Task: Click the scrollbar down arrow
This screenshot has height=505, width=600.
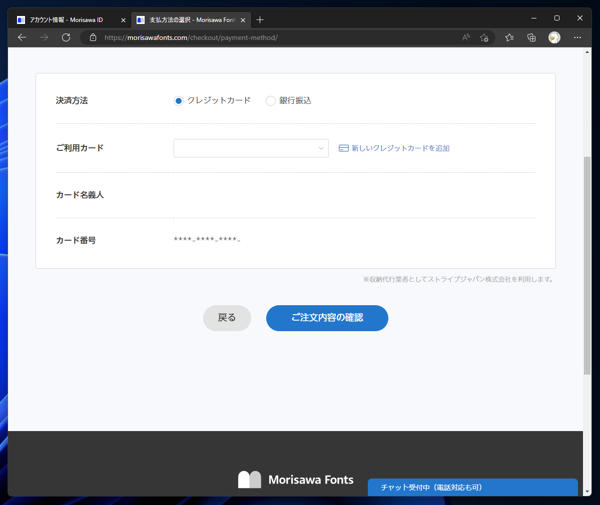Action: [x=587, y=492]
